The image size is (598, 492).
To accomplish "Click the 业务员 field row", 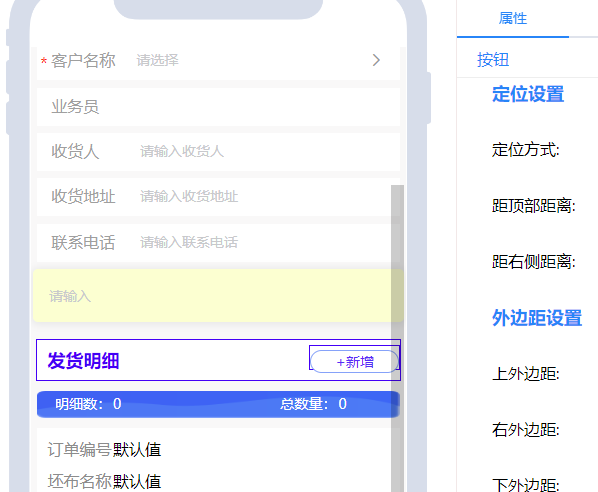I will click(218, 107).
